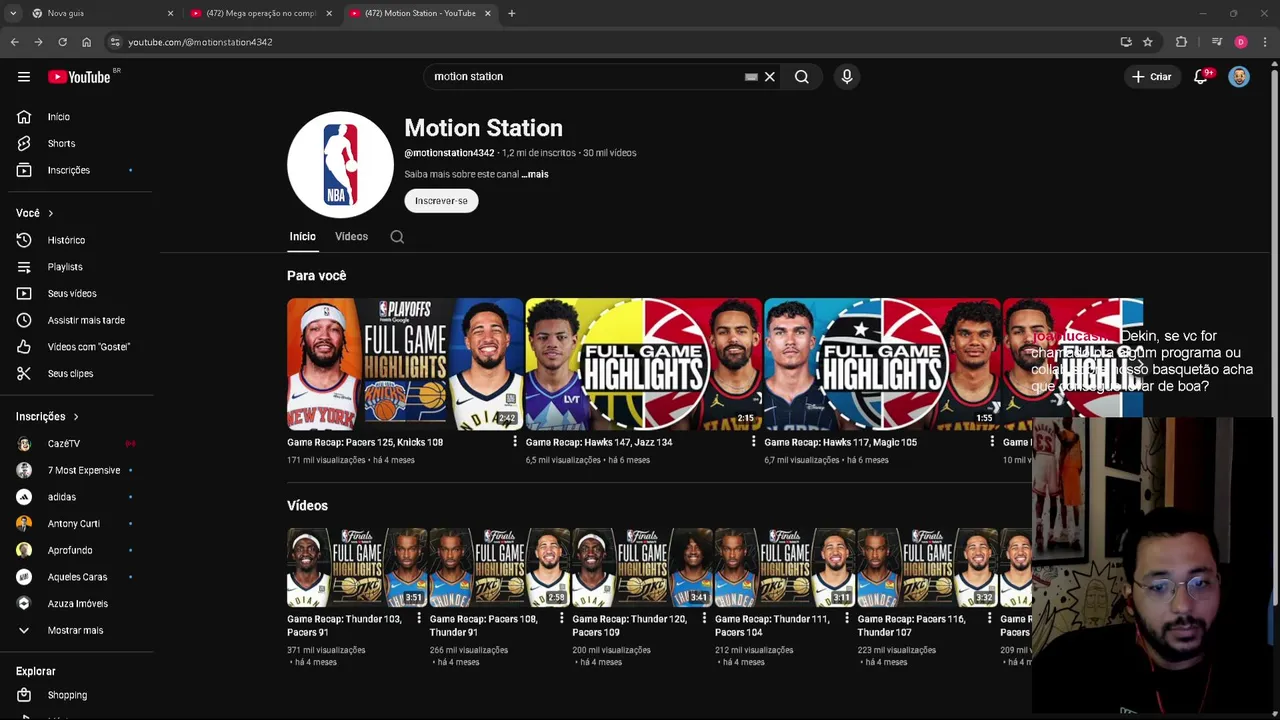Play Hawks 117, Magic 105 thumbnail
The height and width of the screenshot is (720, 1280).
882,364
